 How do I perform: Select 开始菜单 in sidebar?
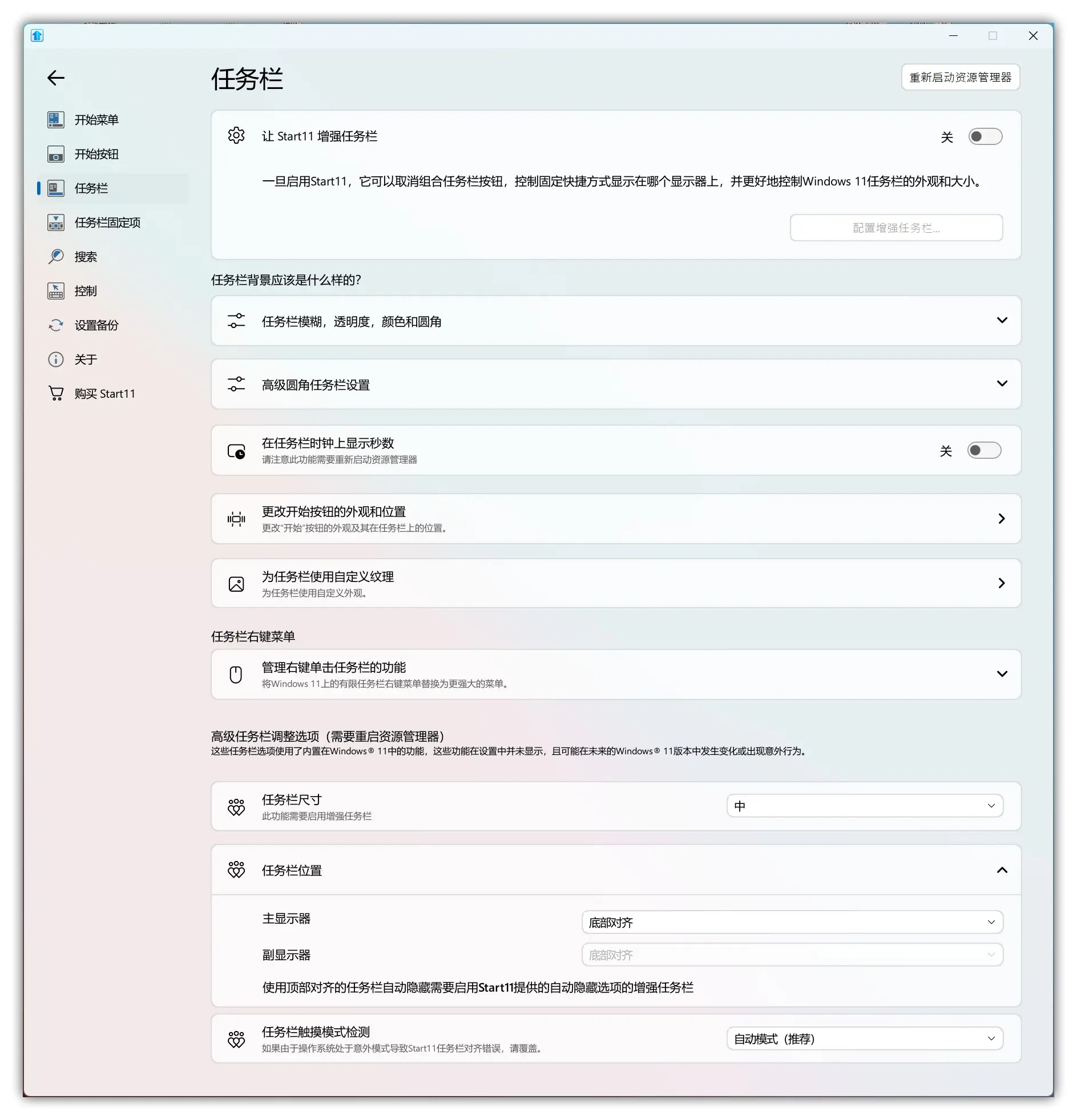112,119
